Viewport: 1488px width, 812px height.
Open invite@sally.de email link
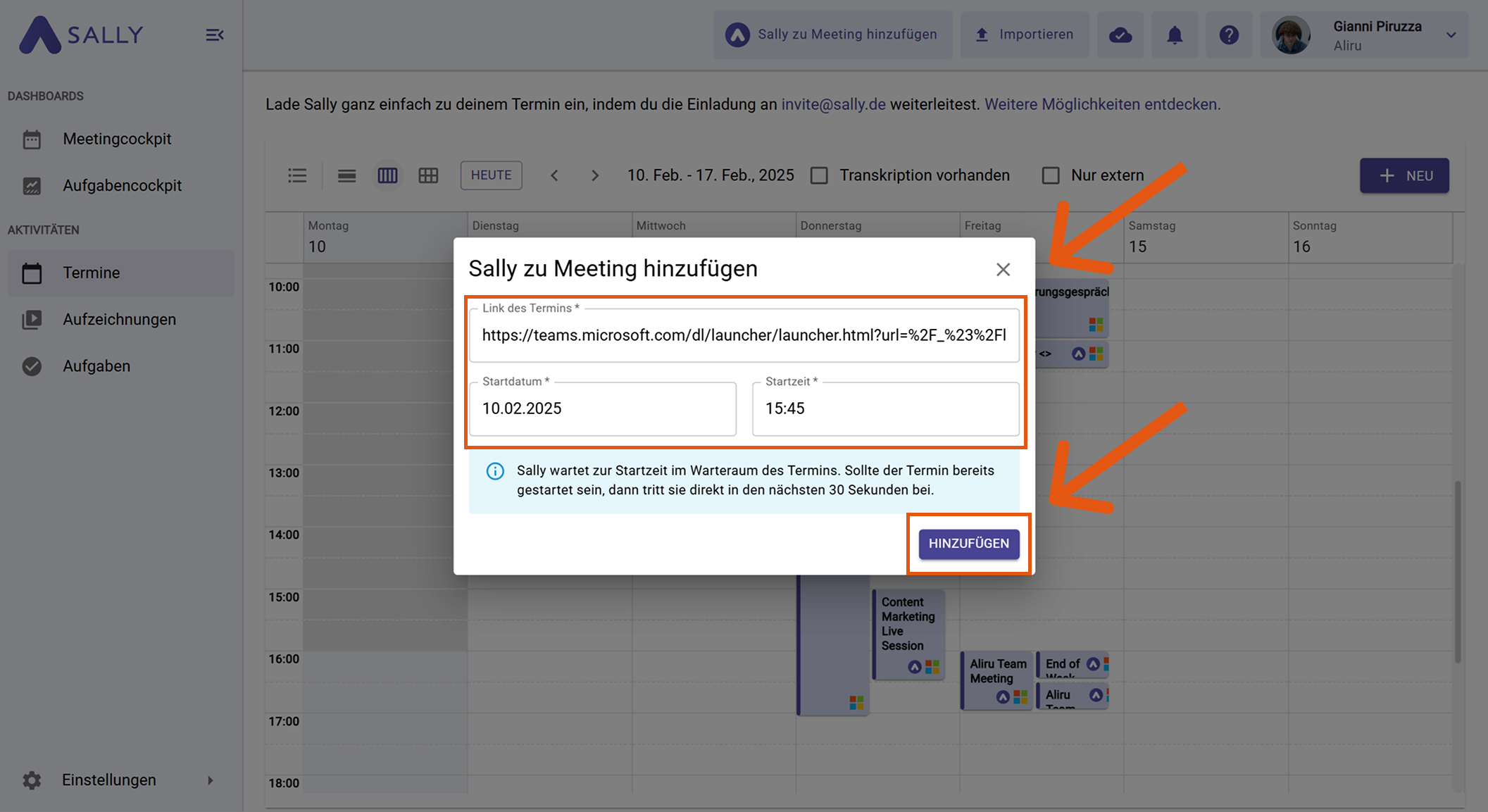[833, 104]
